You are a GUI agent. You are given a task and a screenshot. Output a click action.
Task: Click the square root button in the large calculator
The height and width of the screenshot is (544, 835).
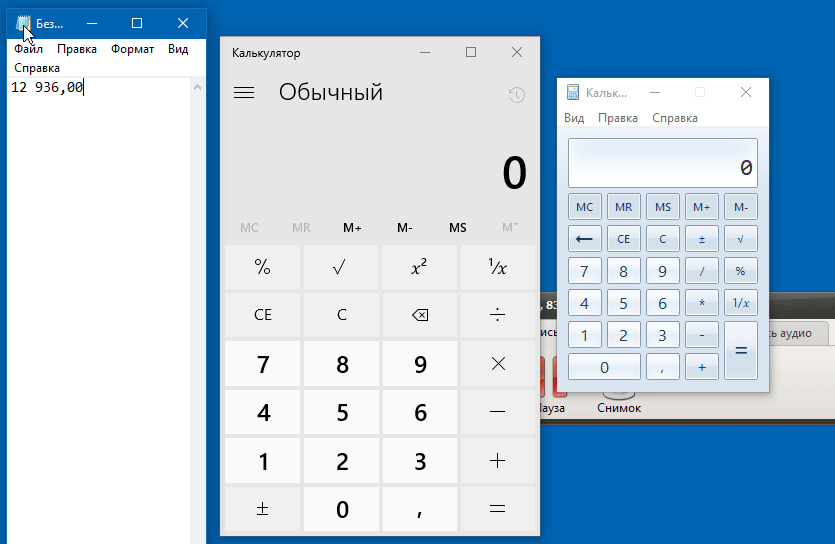[x=341, y=267]
